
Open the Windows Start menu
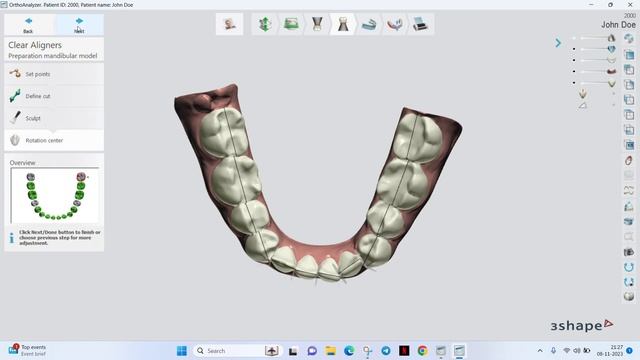[x=182, y=351]
